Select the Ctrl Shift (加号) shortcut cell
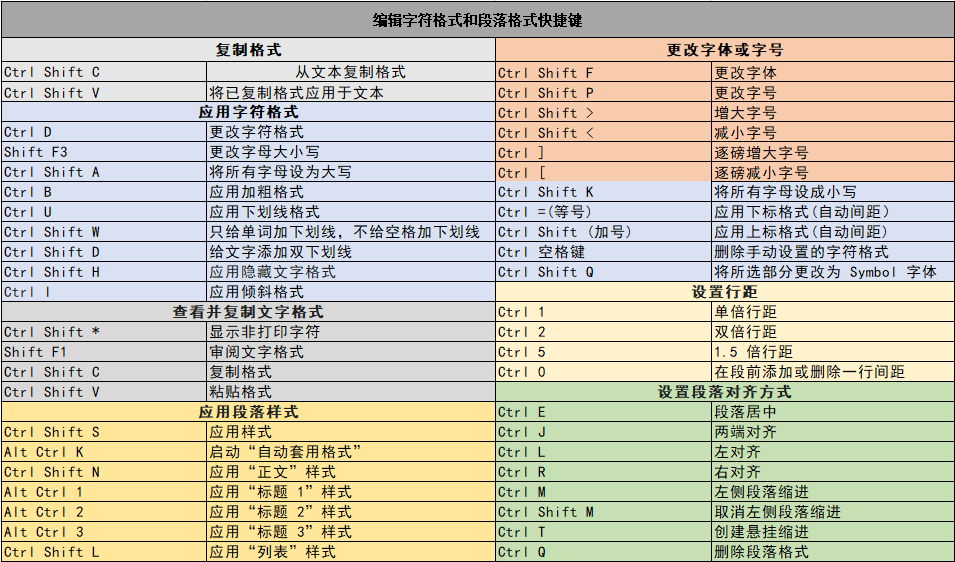955x562 pixels. coord(604,232)
